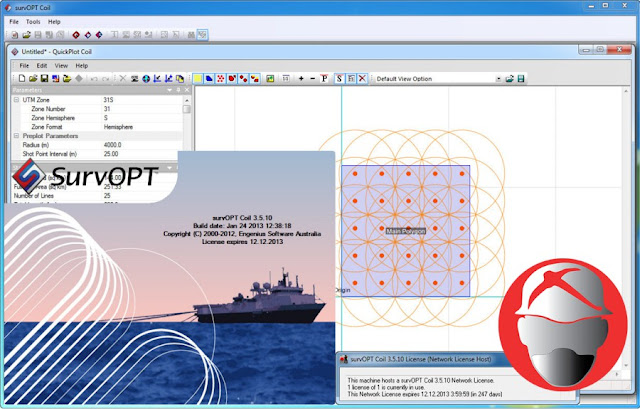The width and height of the screenshot is (640, 409).
Task: Click the yellow-folder import icon
Action: (67, 78)
